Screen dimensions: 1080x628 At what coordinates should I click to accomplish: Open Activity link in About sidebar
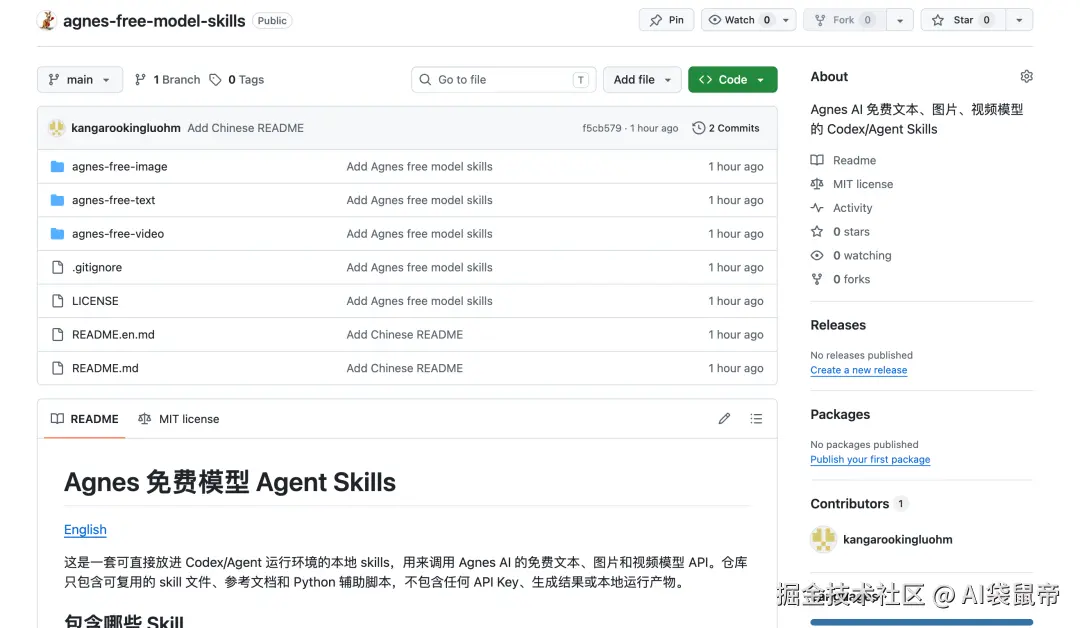tap(852, 208)
